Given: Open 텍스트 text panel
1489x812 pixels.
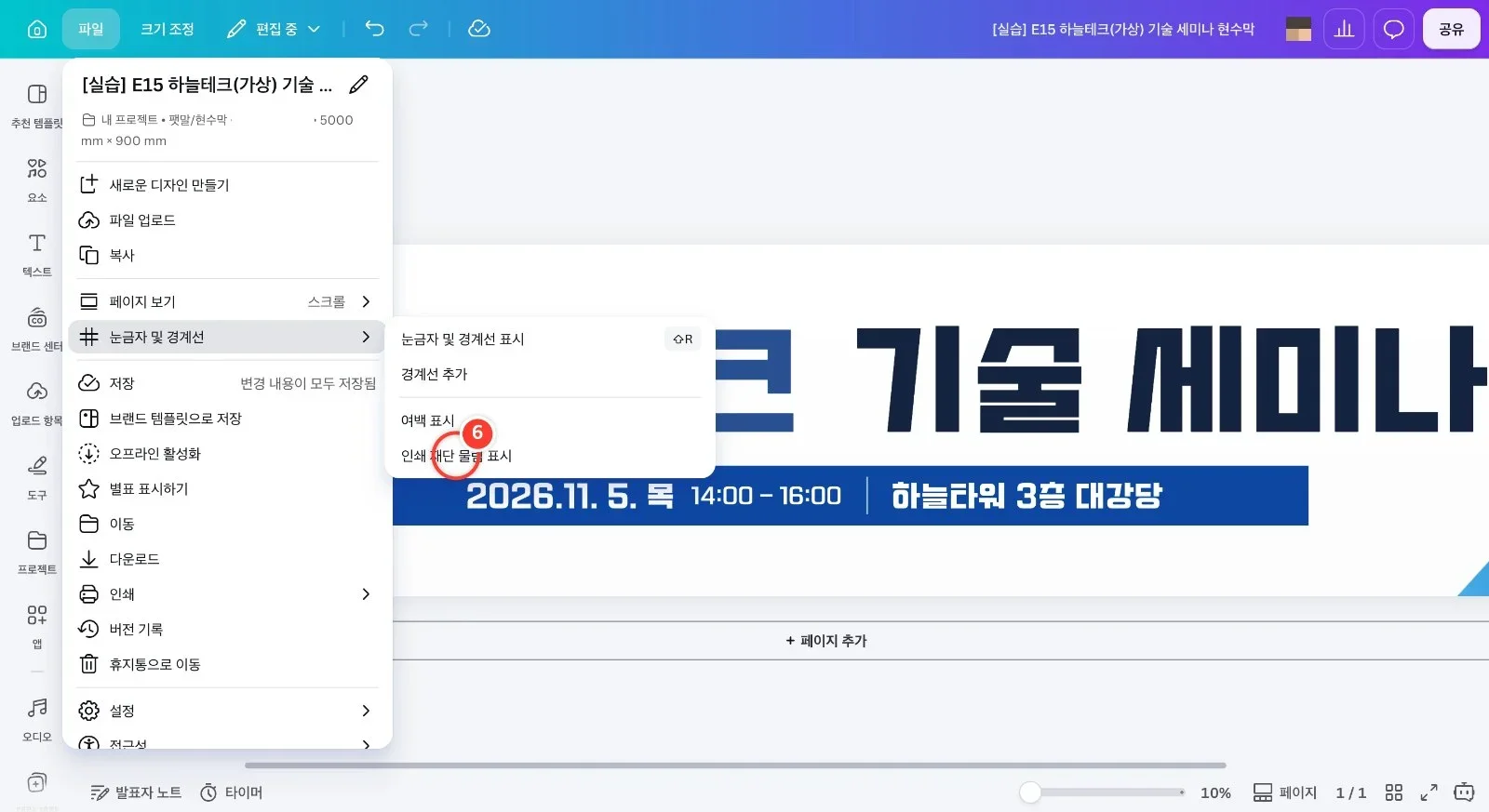Looking at the screenshot, I should pos(37,254).
